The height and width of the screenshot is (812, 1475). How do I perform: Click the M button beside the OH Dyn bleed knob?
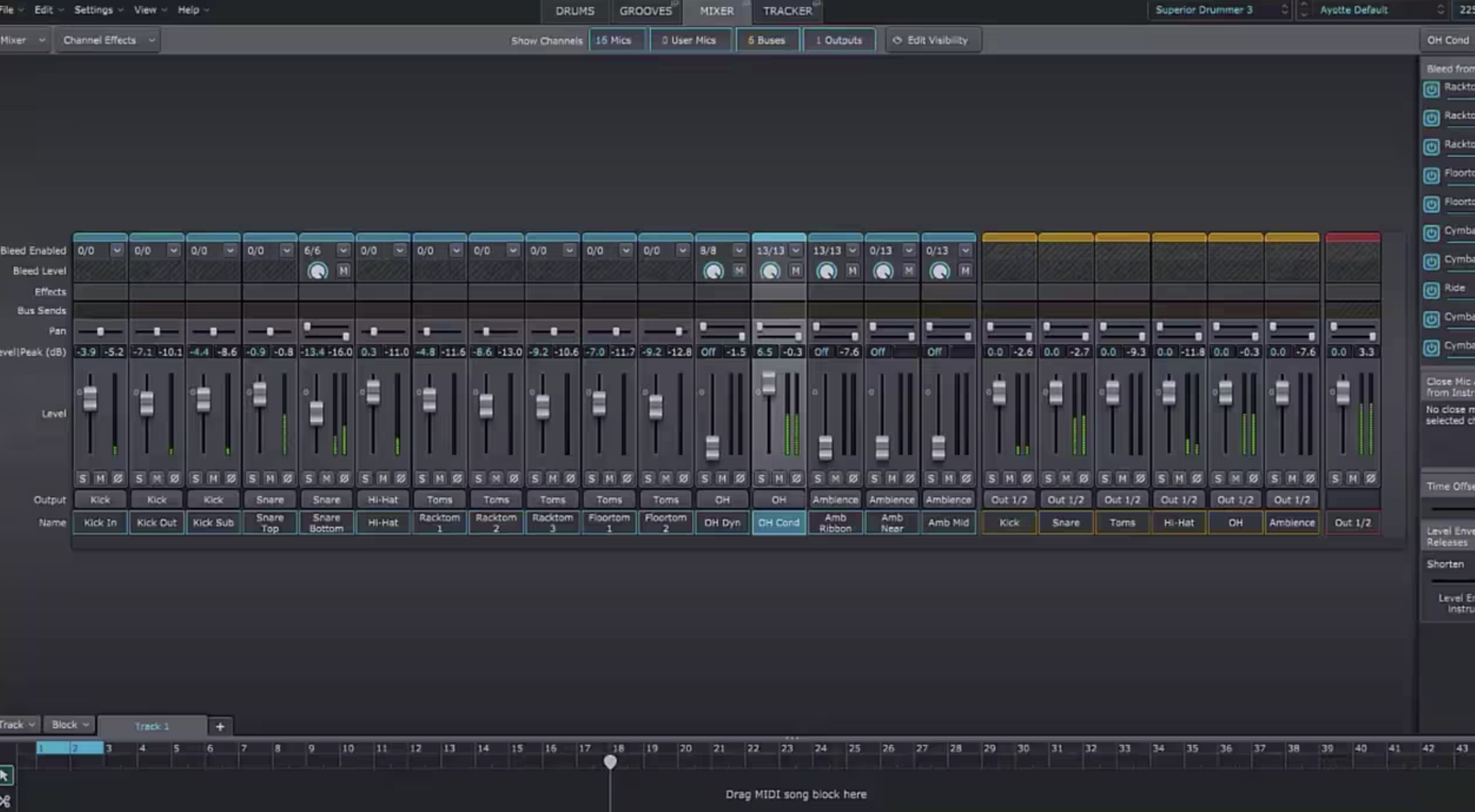click(x=737, y=270)
